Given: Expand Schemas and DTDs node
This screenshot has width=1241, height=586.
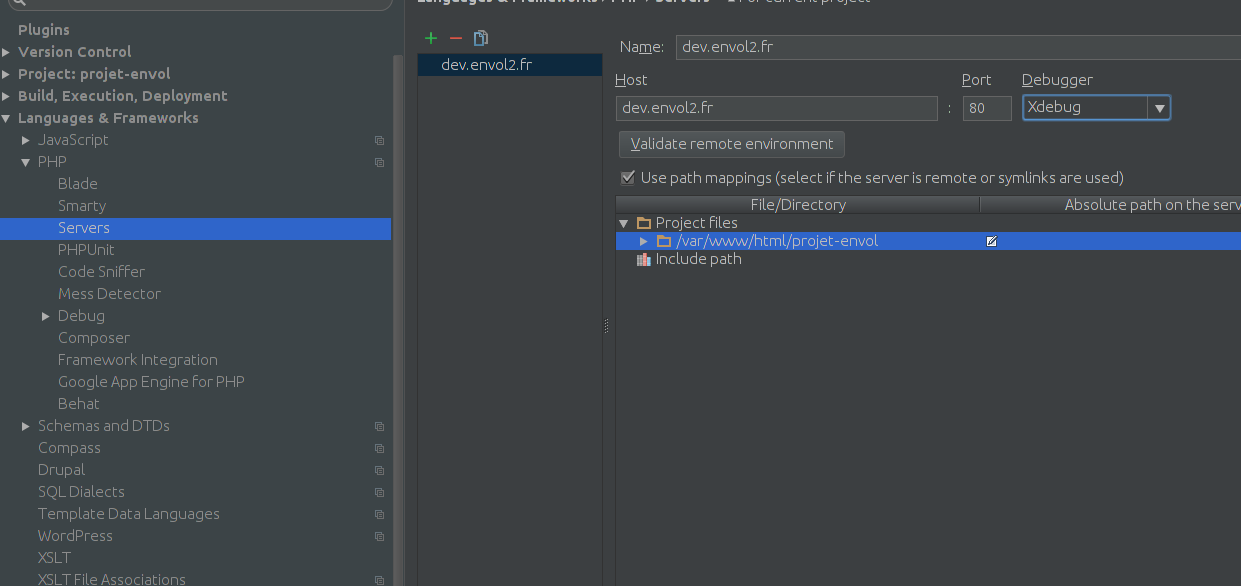Looking at the screenshot, I should click(x=26, y=426).
